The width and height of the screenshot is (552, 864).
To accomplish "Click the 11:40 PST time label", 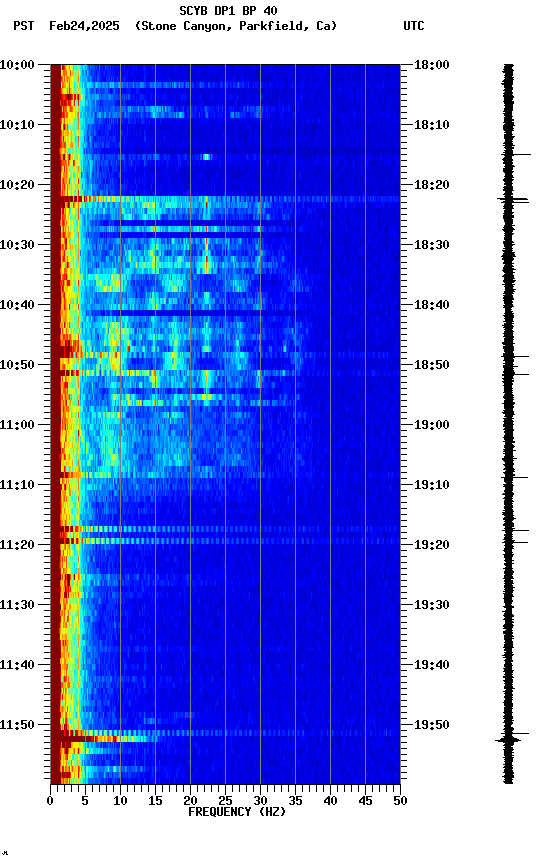I will [17, 665].
